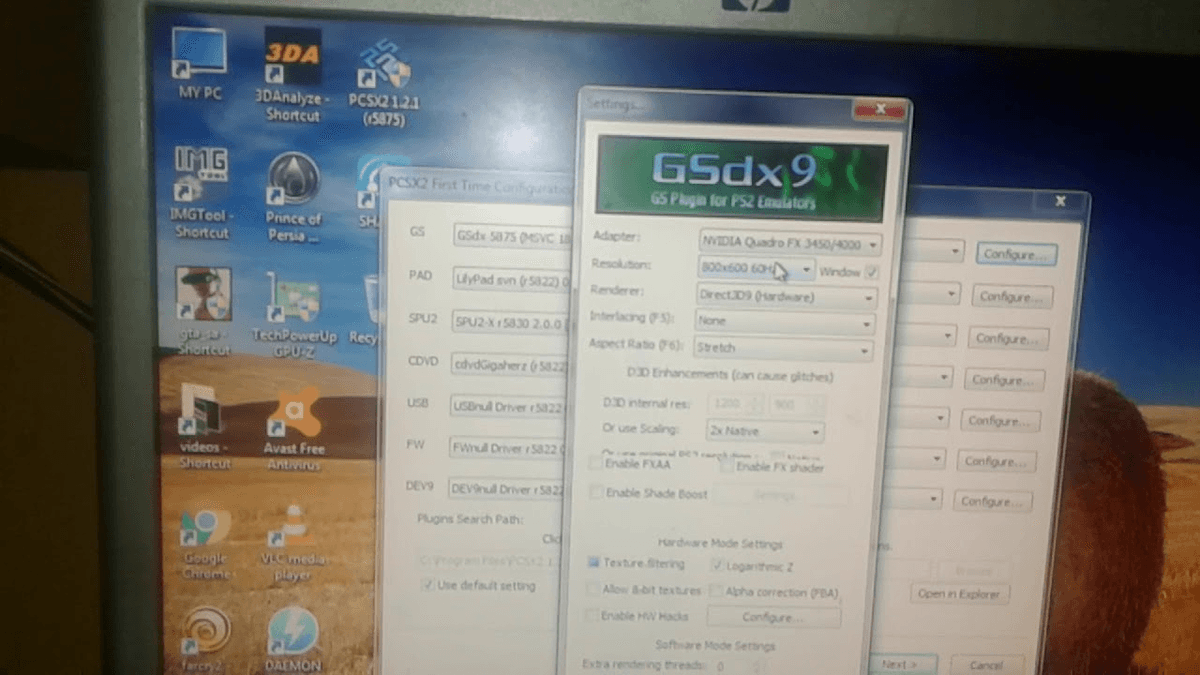1200x675 pixels.
Task: Open the Interlacing (F5) dropdown
Action: pyautogui.click(x=785, y=323)
